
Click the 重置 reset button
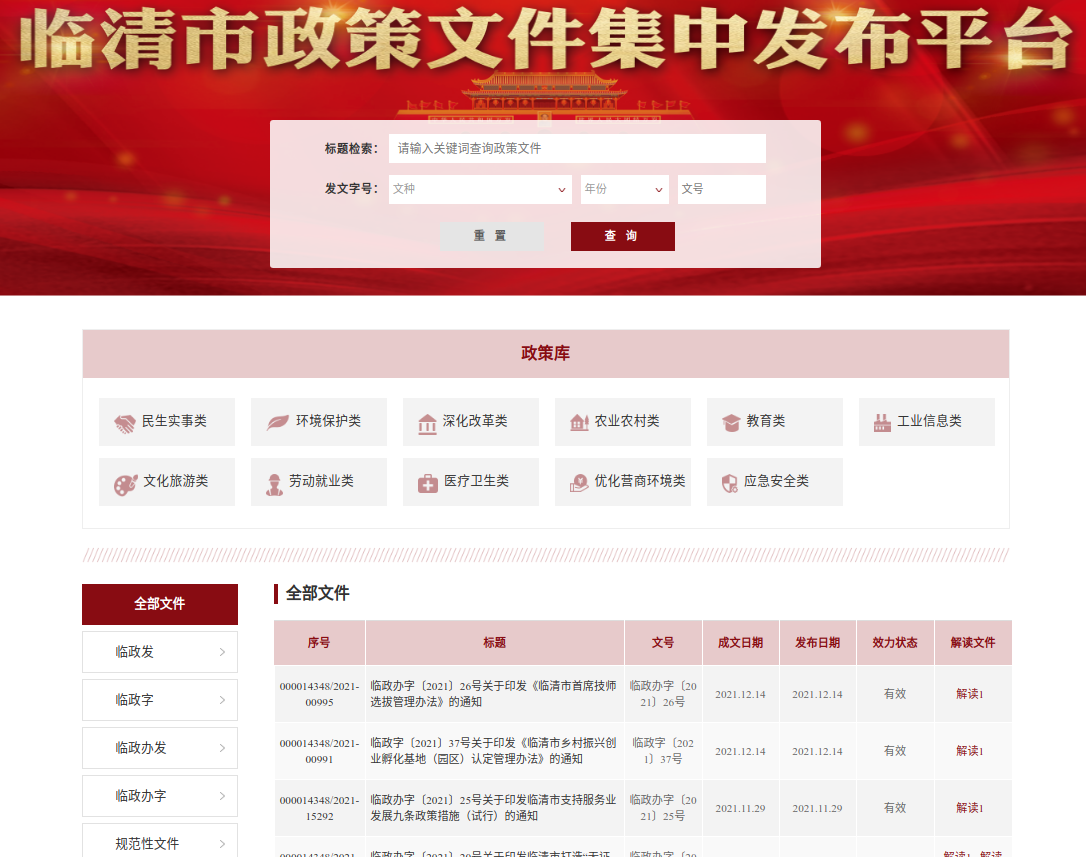coord(492,236)
